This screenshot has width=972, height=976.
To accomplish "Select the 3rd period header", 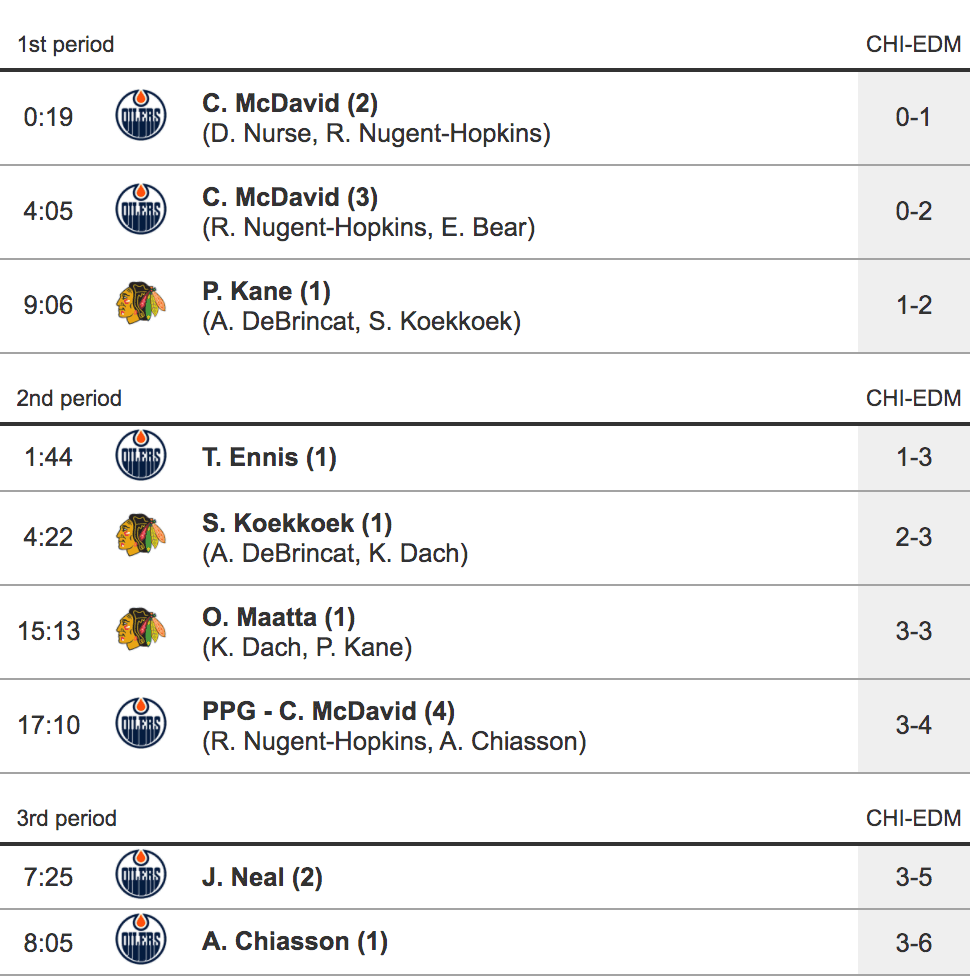I will coord(67,818).
